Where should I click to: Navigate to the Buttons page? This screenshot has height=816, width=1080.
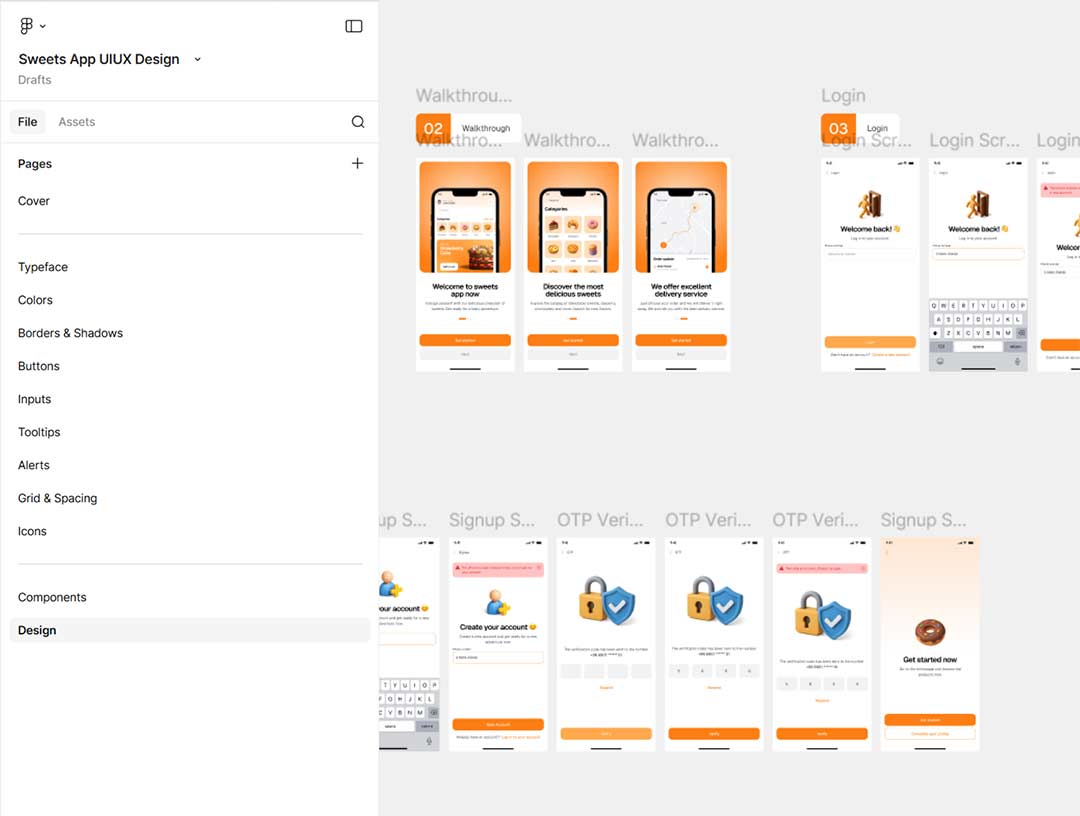pos(39,366)
